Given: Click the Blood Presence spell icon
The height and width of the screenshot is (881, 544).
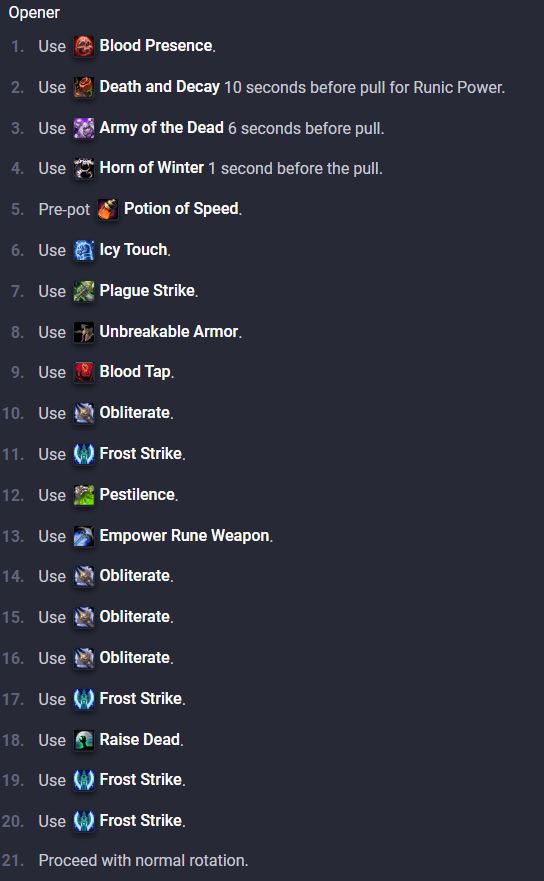Looking at the screenshot, I should 84,46.
